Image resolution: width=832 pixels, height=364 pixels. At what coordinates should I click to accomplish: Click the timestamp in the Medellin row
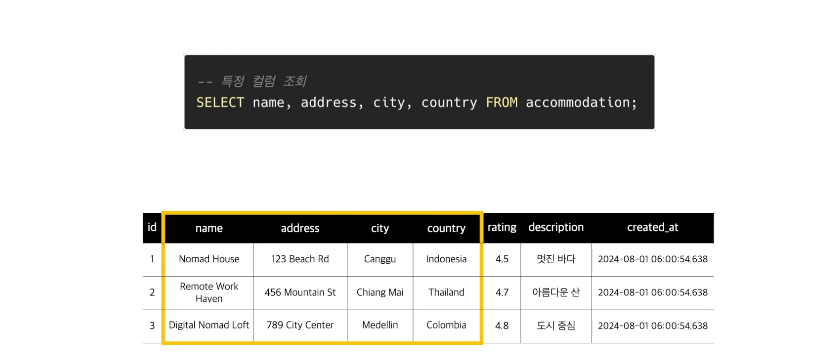pyautogui.click(x=653, y=326)
